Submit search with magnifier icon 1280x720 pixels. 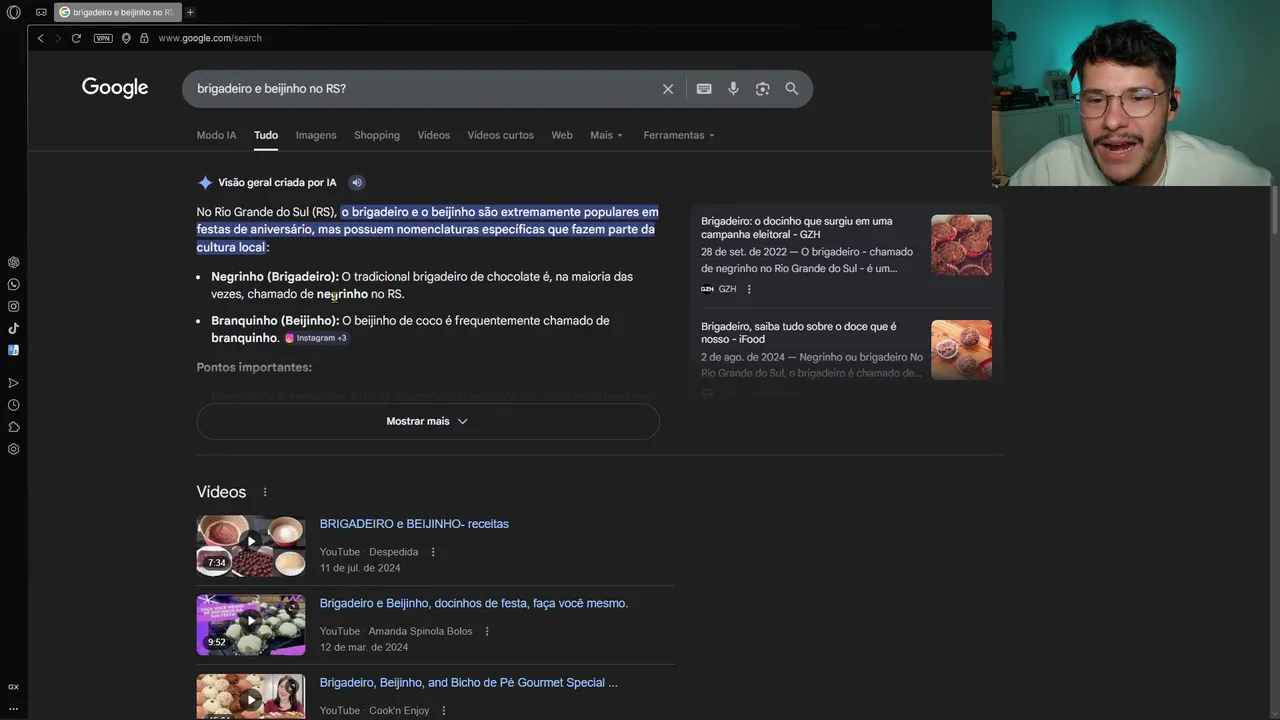[x=791, y=89]
